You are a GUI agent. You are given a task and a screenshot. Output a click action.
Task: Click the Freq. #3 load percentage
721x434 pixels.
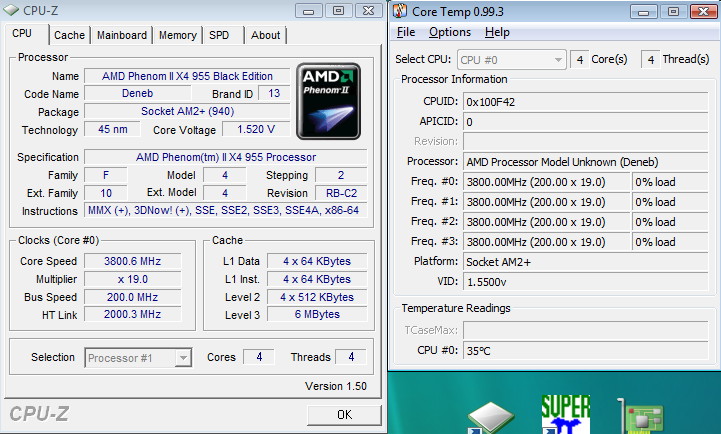click(x=670, y=242)
